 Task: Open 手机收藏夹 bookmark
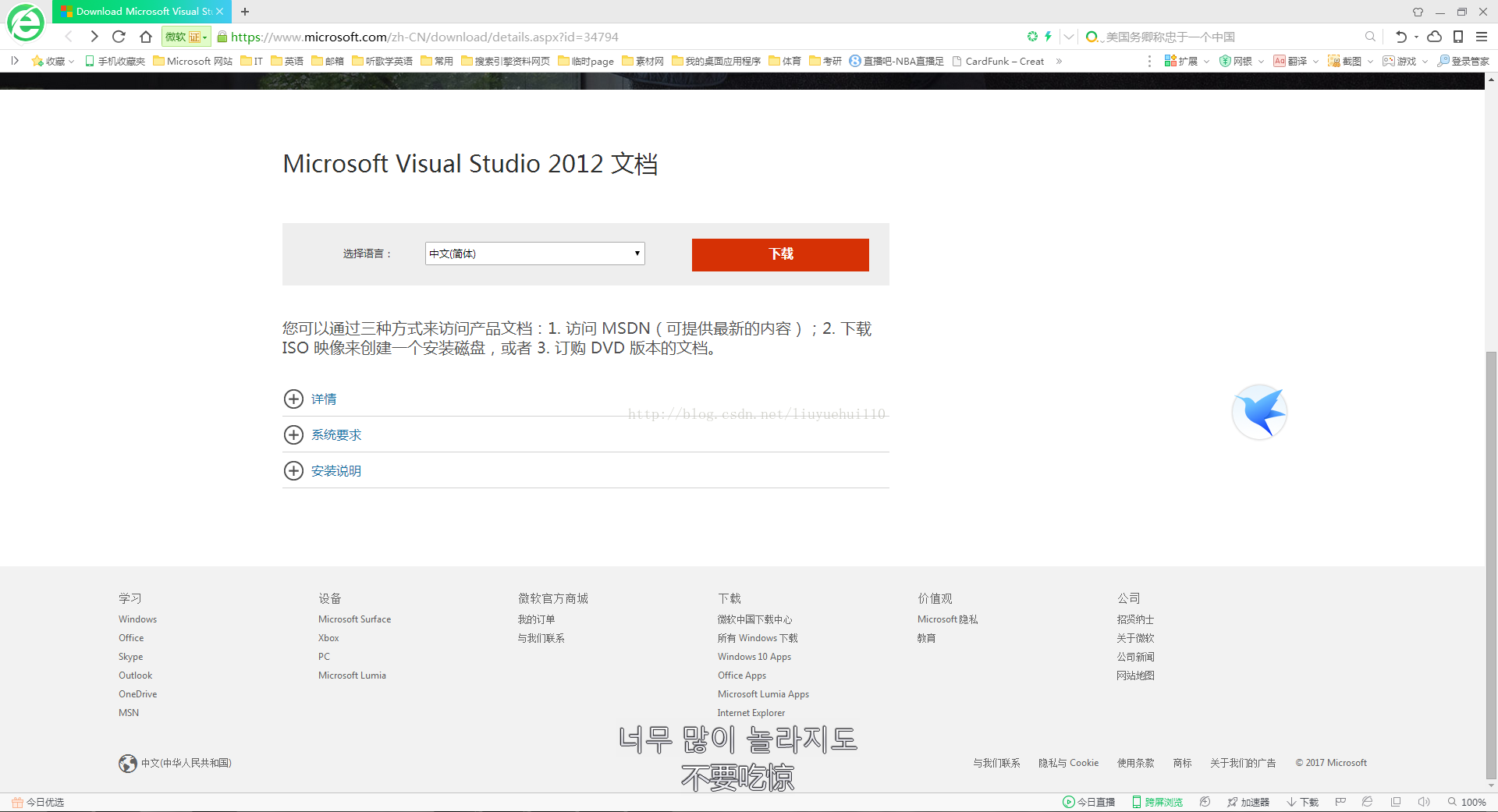(x=115, y=61)
